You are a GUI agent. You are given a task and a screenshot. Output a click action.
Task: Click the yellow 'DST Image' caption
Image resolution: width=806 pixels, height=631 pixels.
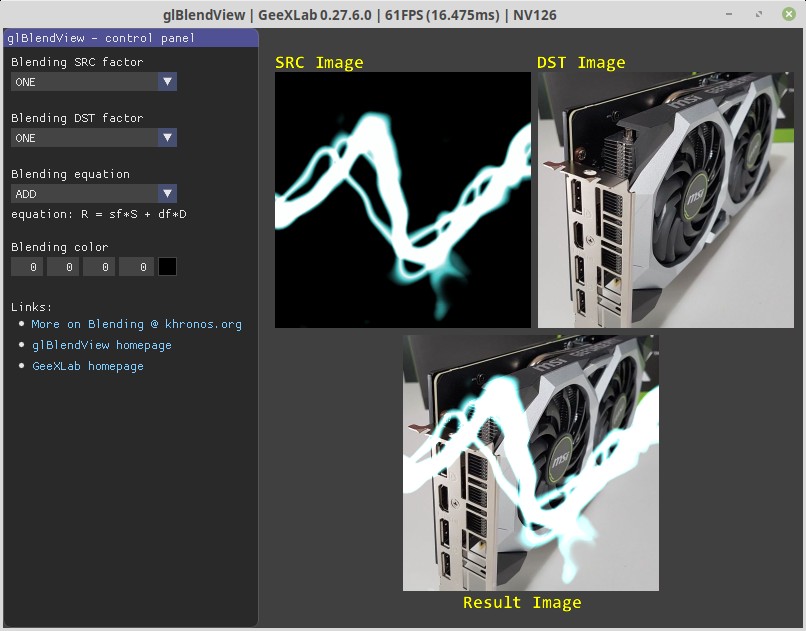coord(581,63)
